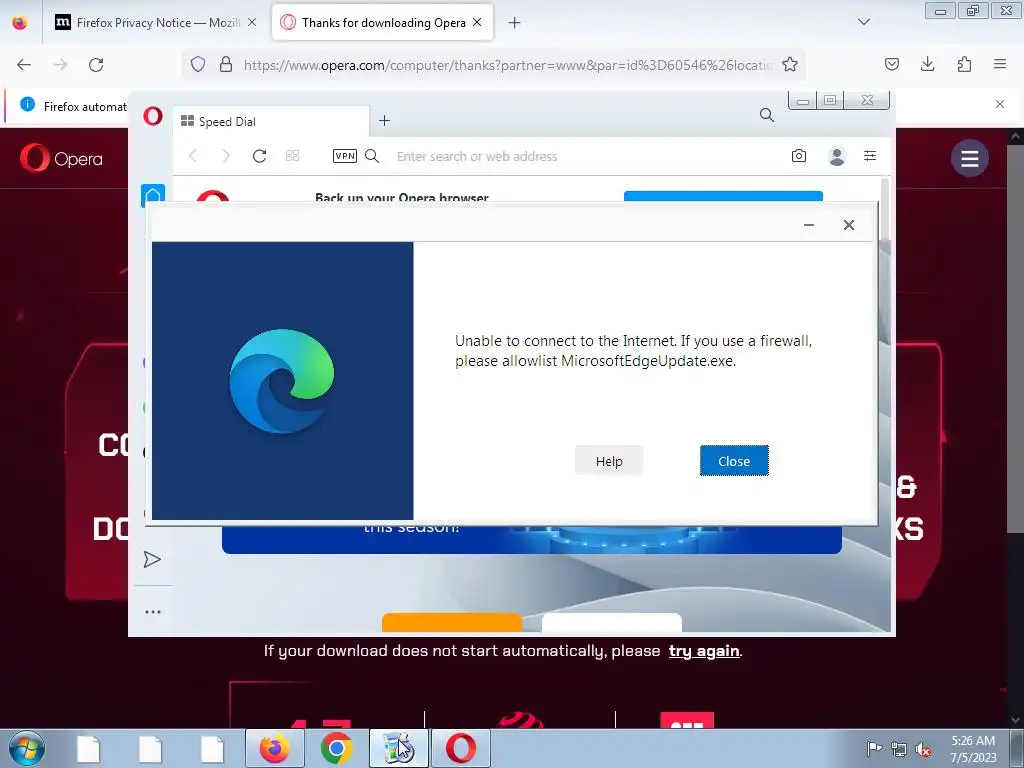Dismiss the Firefox notification bar
1024x768 pixels.
1000,104
